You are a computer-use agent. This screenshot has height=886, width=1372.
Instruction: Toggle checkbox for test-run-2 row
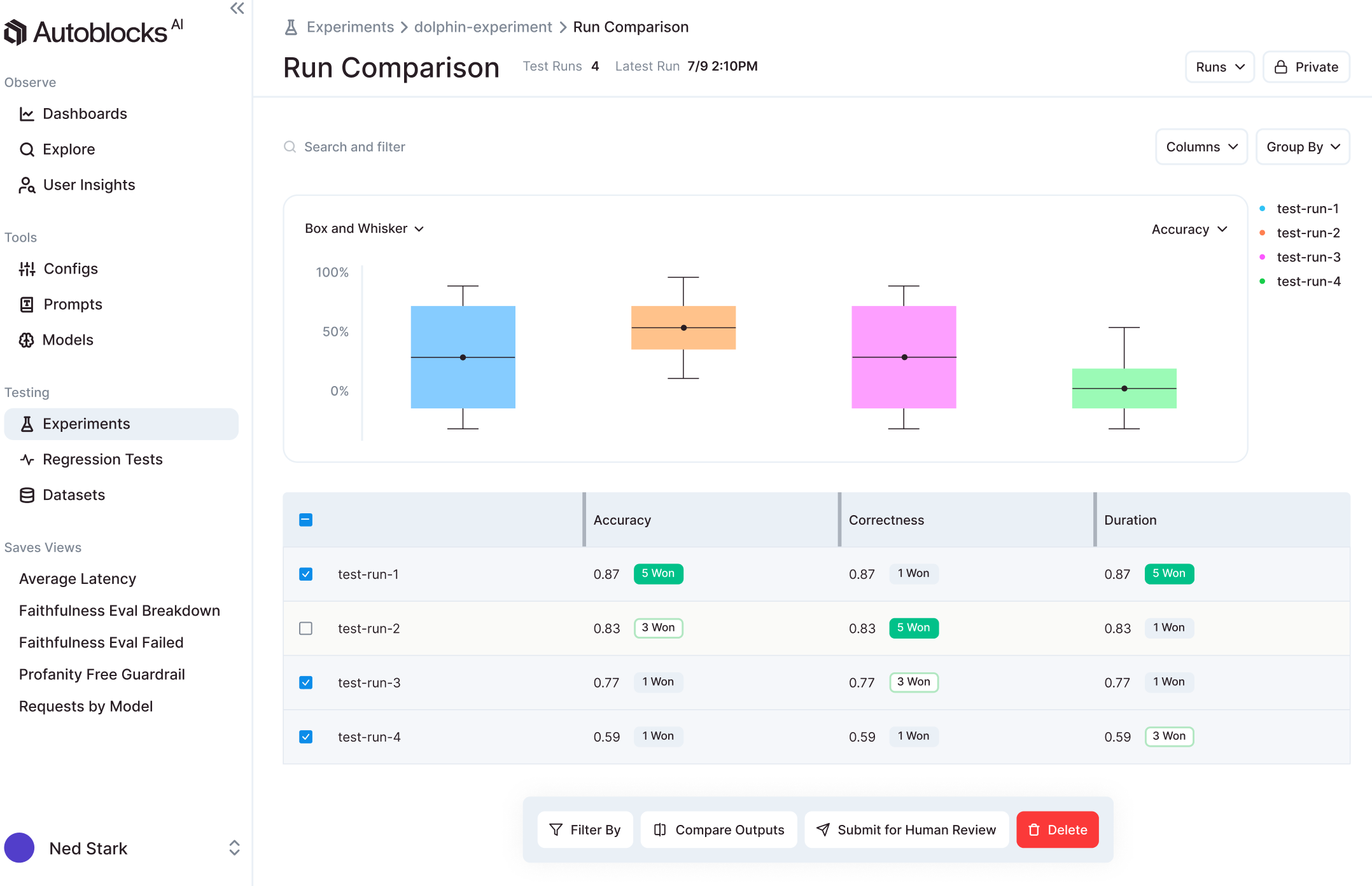(x=305, y=628)
